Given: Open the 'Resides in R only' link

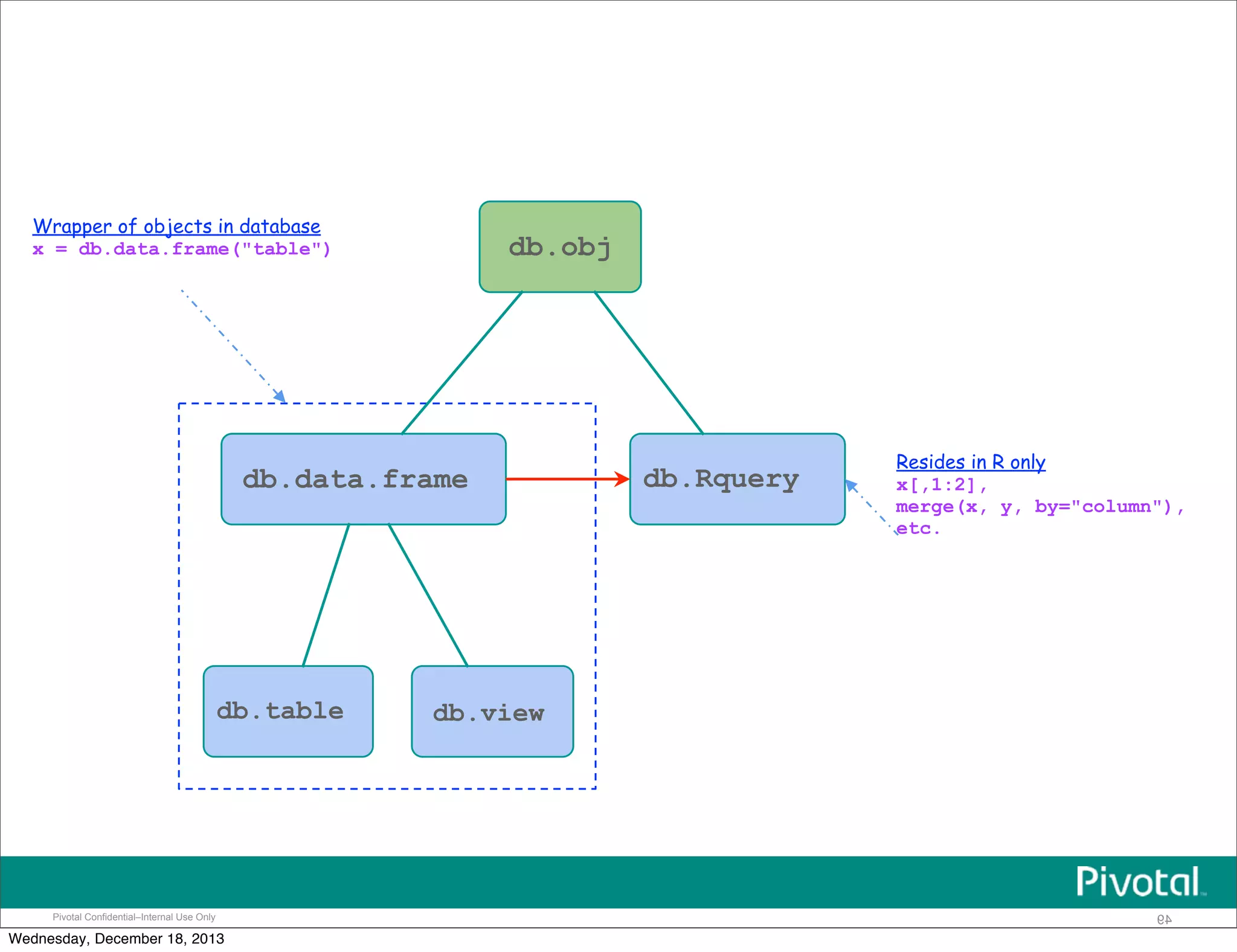Looking at the screenshot, I should 970,462.
